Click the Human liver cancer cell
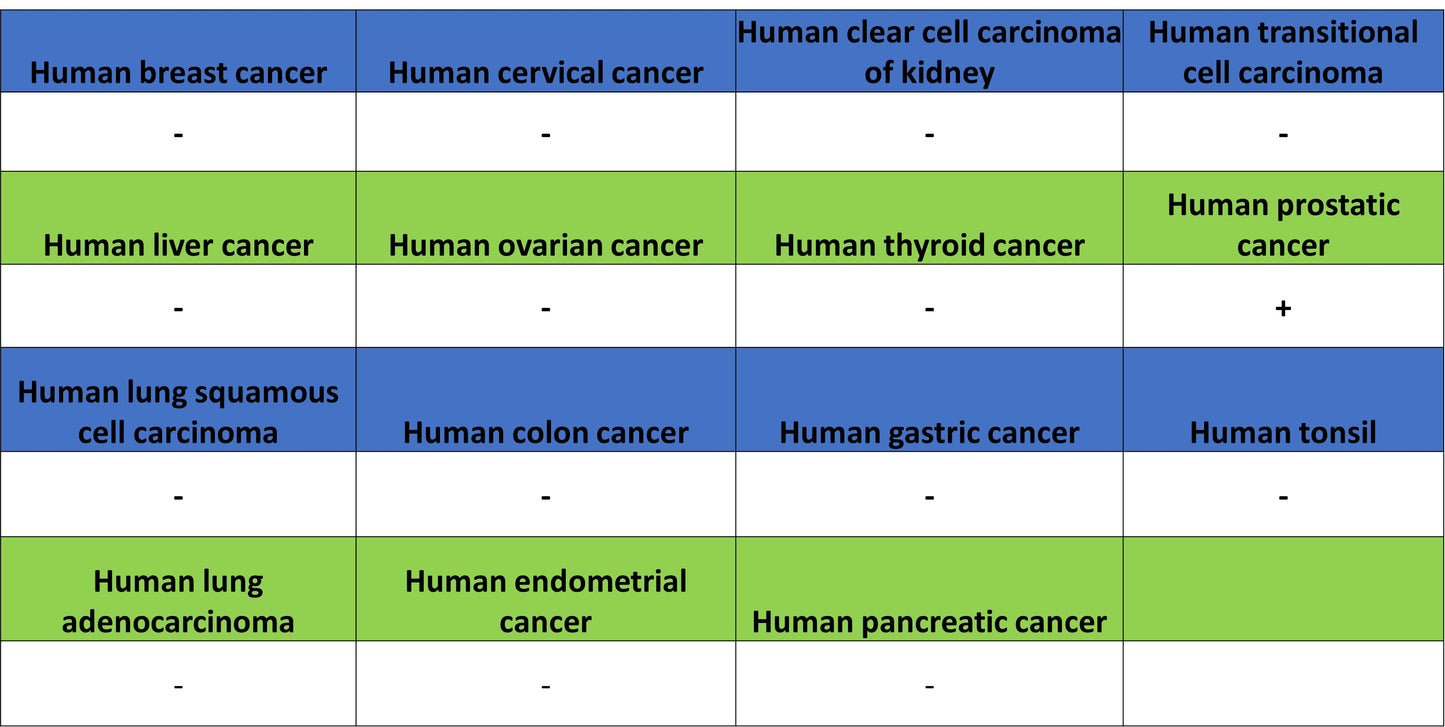The image size is (1445, 727). click(178, 218)
